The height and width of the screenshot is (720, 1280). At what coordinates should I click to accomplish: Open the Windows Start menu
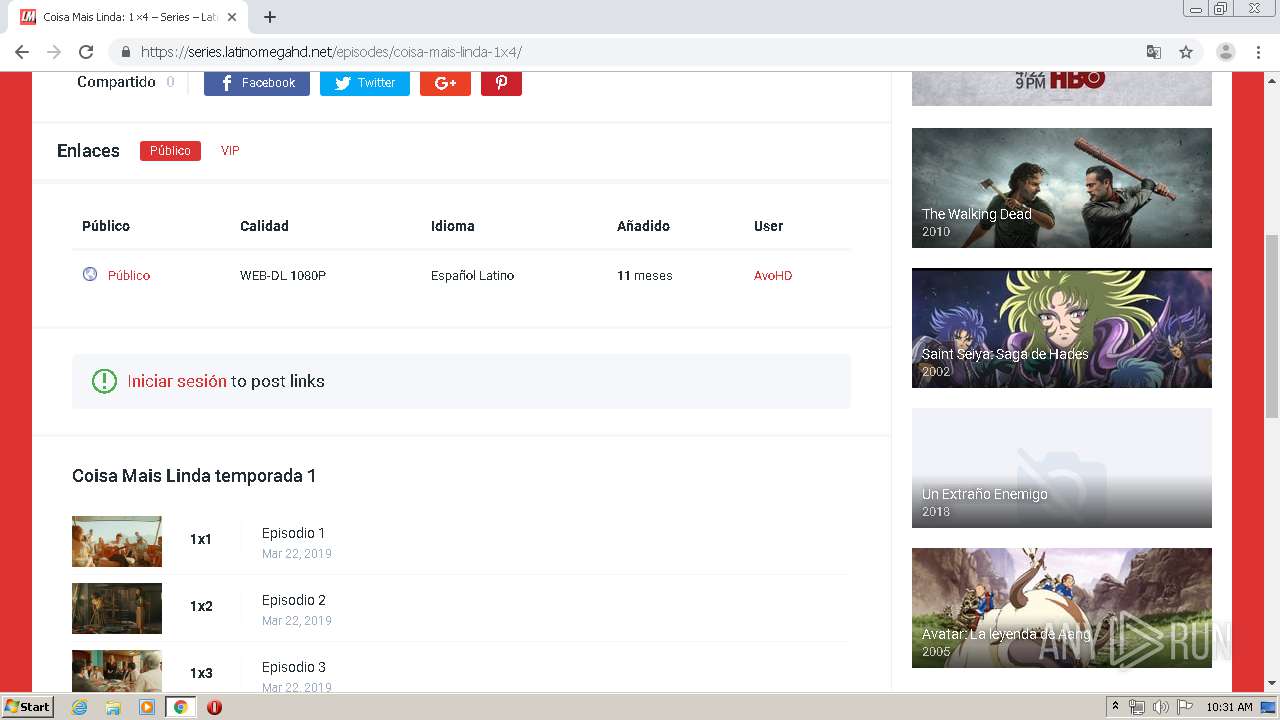pos(28,707)
